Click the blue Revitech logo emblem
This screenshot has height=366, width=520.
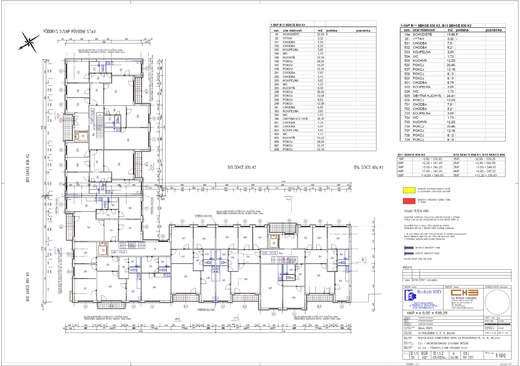[x=409, y=296]
